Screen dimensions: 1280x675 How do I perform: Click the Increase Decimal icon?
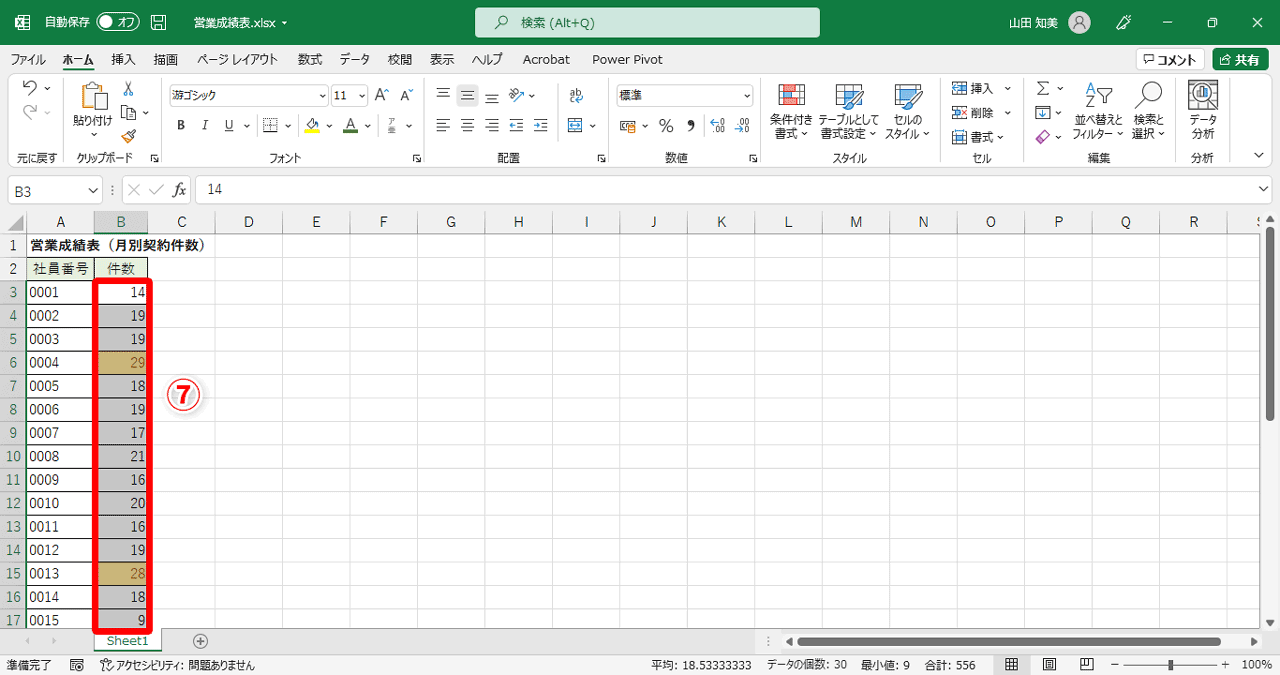pyautogui.click(x=717, y=126)
